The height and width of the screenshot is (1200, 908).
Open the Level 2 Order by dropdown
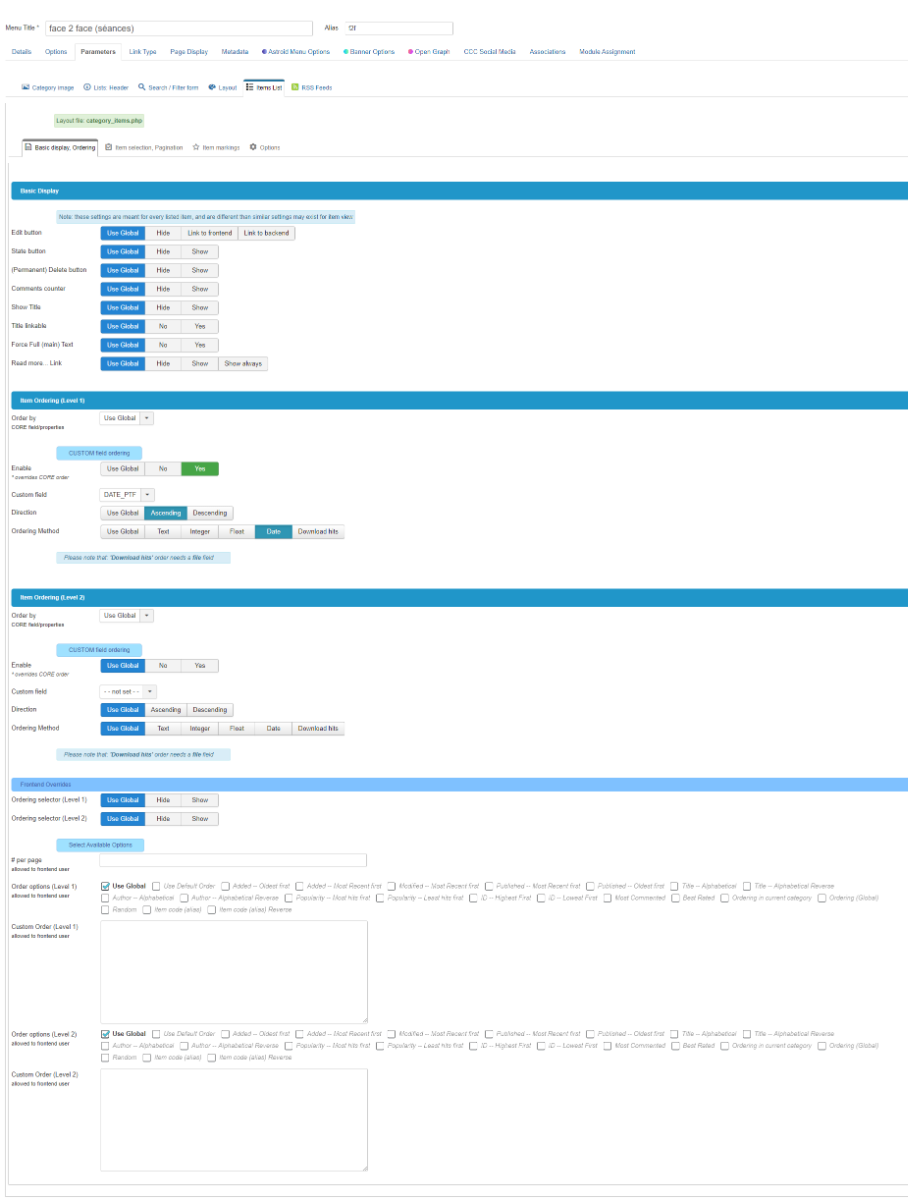[x=127, y=616]
